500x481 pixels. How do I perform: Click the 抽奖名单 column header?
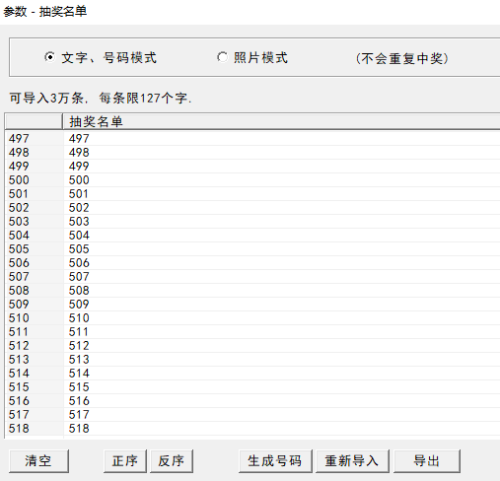281,121
